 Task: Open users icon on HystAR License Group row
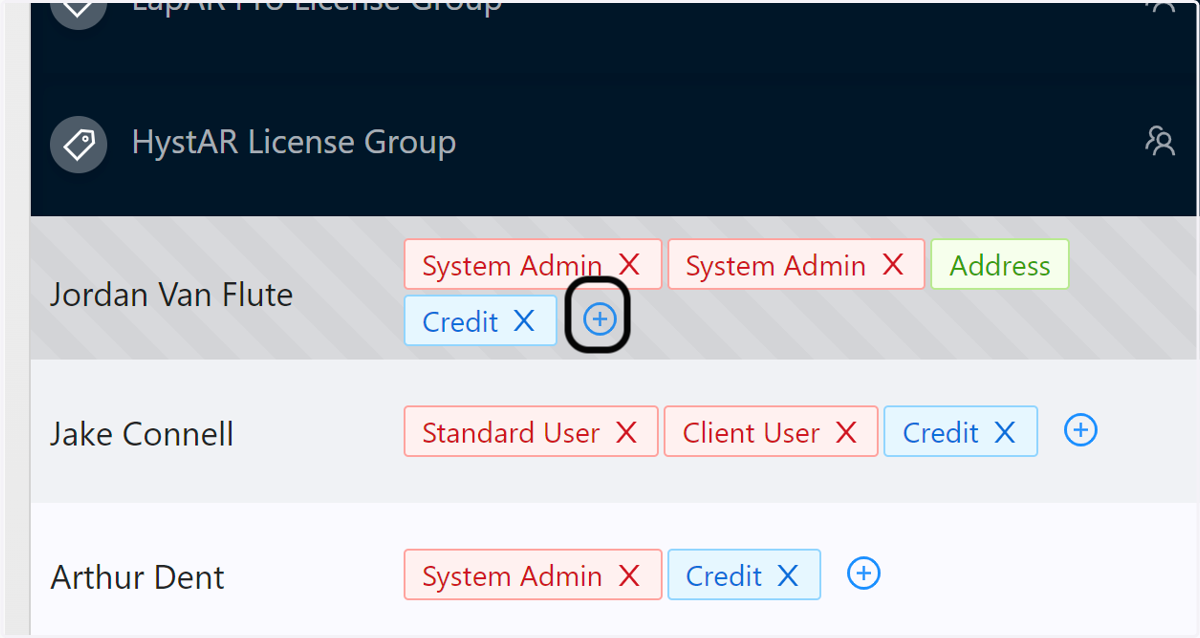pyautogui.click(x=1160, y=141)
